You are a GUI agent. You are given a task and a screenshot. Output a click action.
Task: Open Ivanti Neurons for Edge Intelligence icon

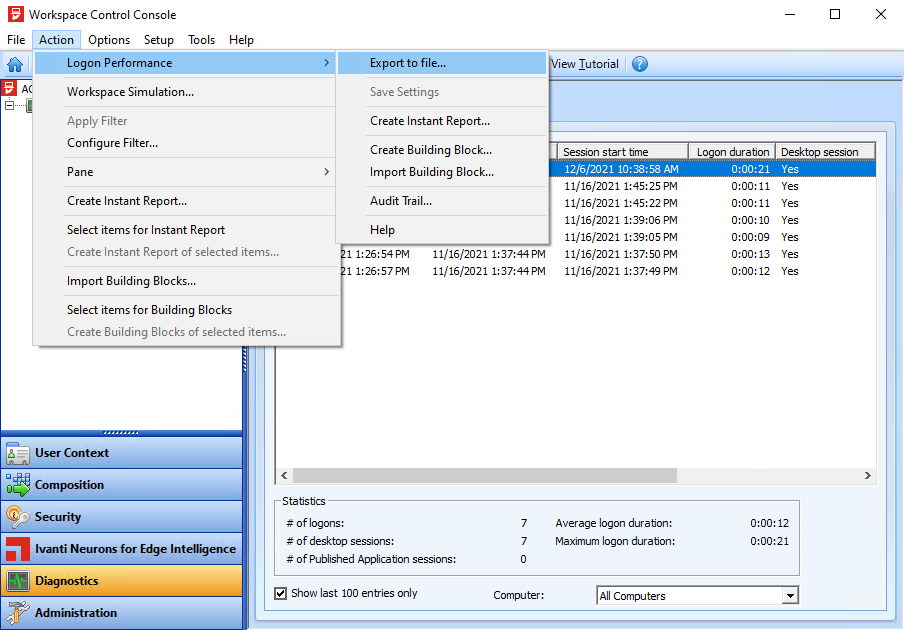18,549
